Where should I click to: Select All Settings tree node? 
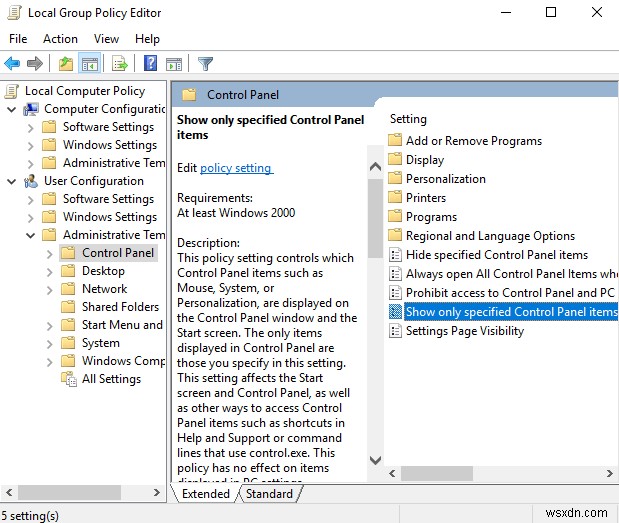click(x=111, y=379)
